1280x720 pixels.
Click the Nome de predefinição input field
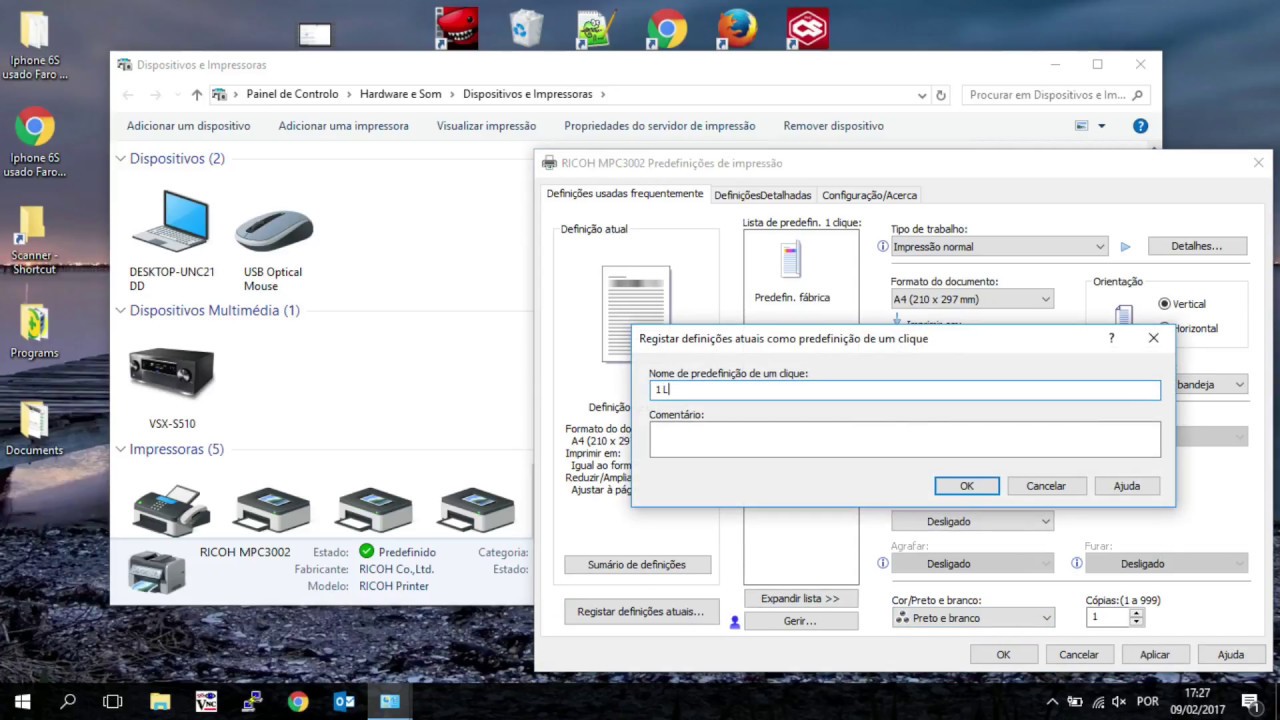tap(905, 390)
